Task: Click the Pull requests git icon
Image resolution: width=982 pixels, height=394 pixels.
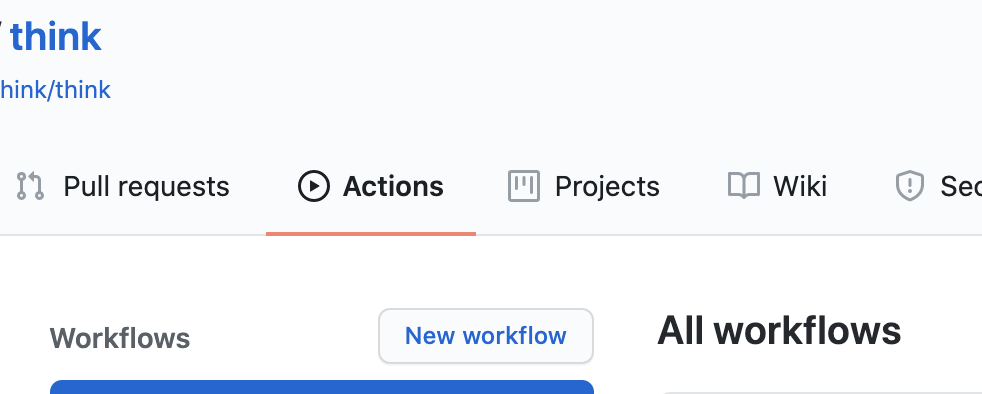Action: tap(30, 186)
